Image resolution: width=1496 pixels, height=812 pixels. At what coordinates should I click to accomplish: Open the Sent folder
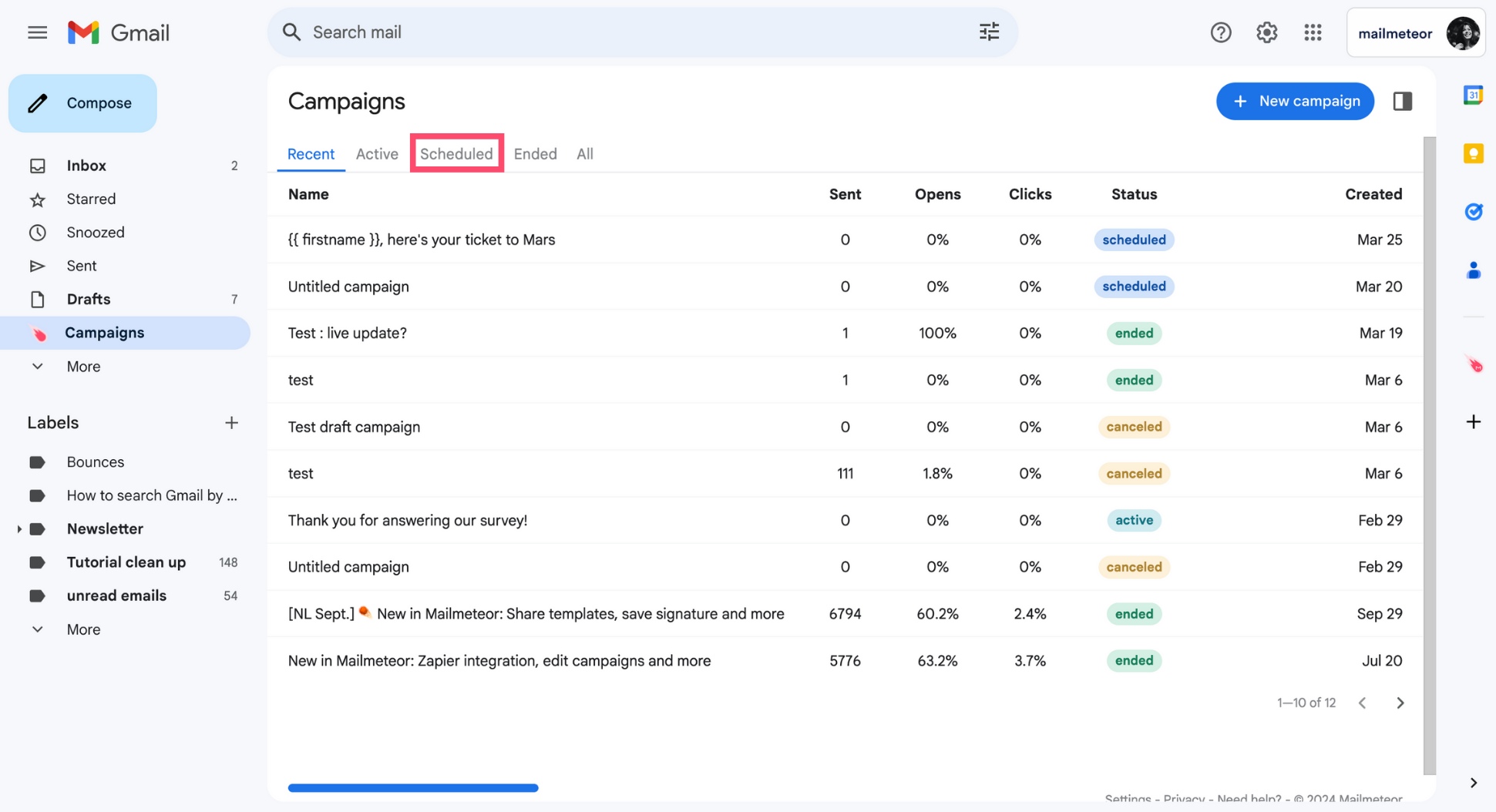(x=125, y=266)
